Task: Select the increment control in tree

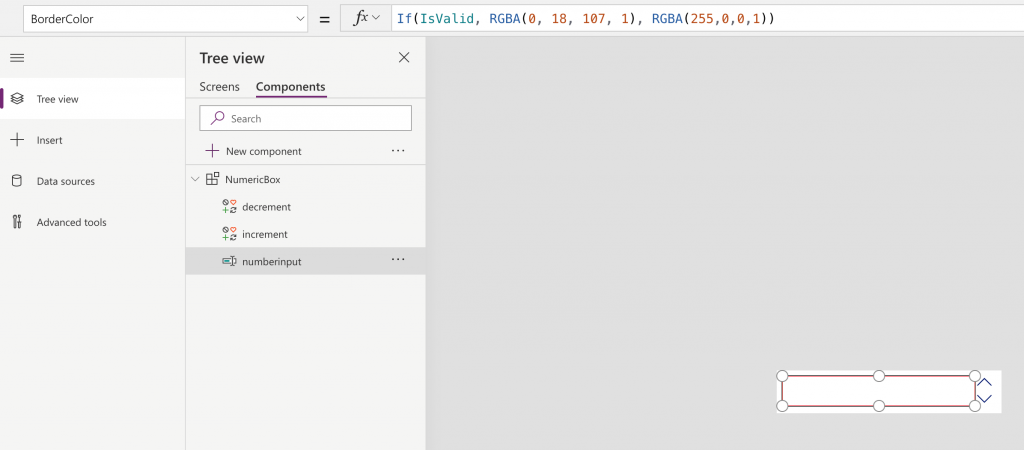Action: (264, 234)
